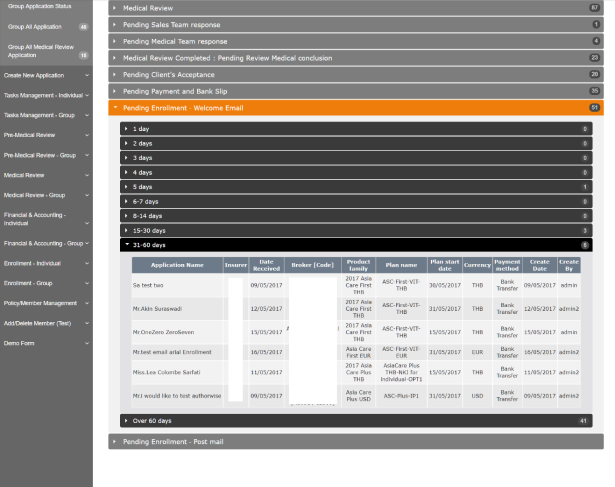This screenshot has height=487, width=615.
Task: Open Group All Medical Review Application item
Action: (46, 51)
